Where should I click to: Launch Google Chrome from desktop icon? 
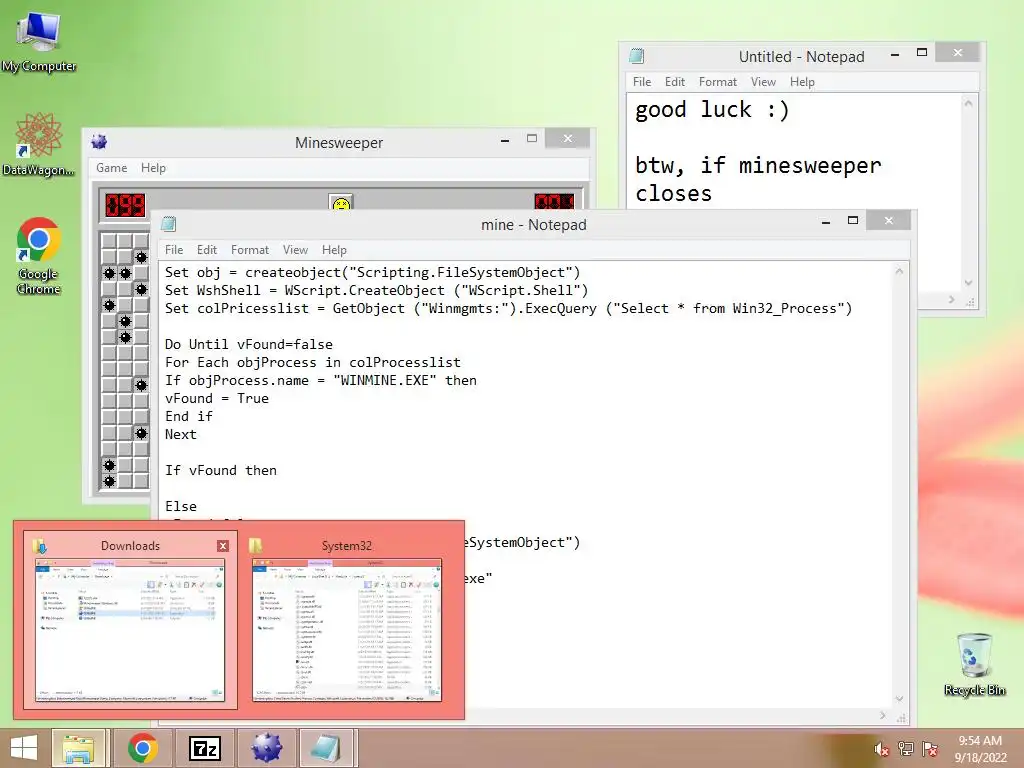coord(39,256)
